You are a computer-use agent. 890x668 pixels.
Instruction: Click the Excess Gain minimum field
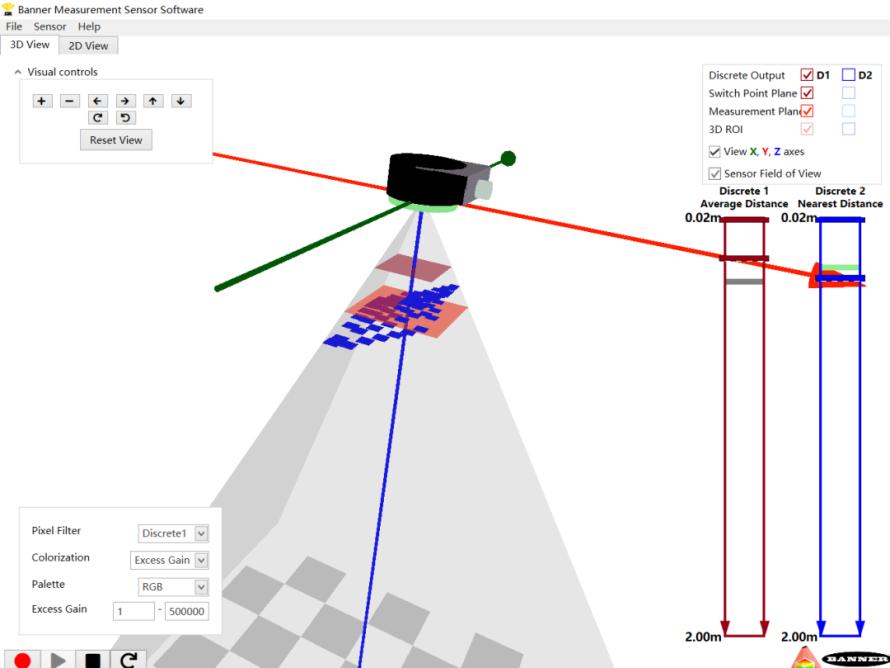(x=133, y=611)
